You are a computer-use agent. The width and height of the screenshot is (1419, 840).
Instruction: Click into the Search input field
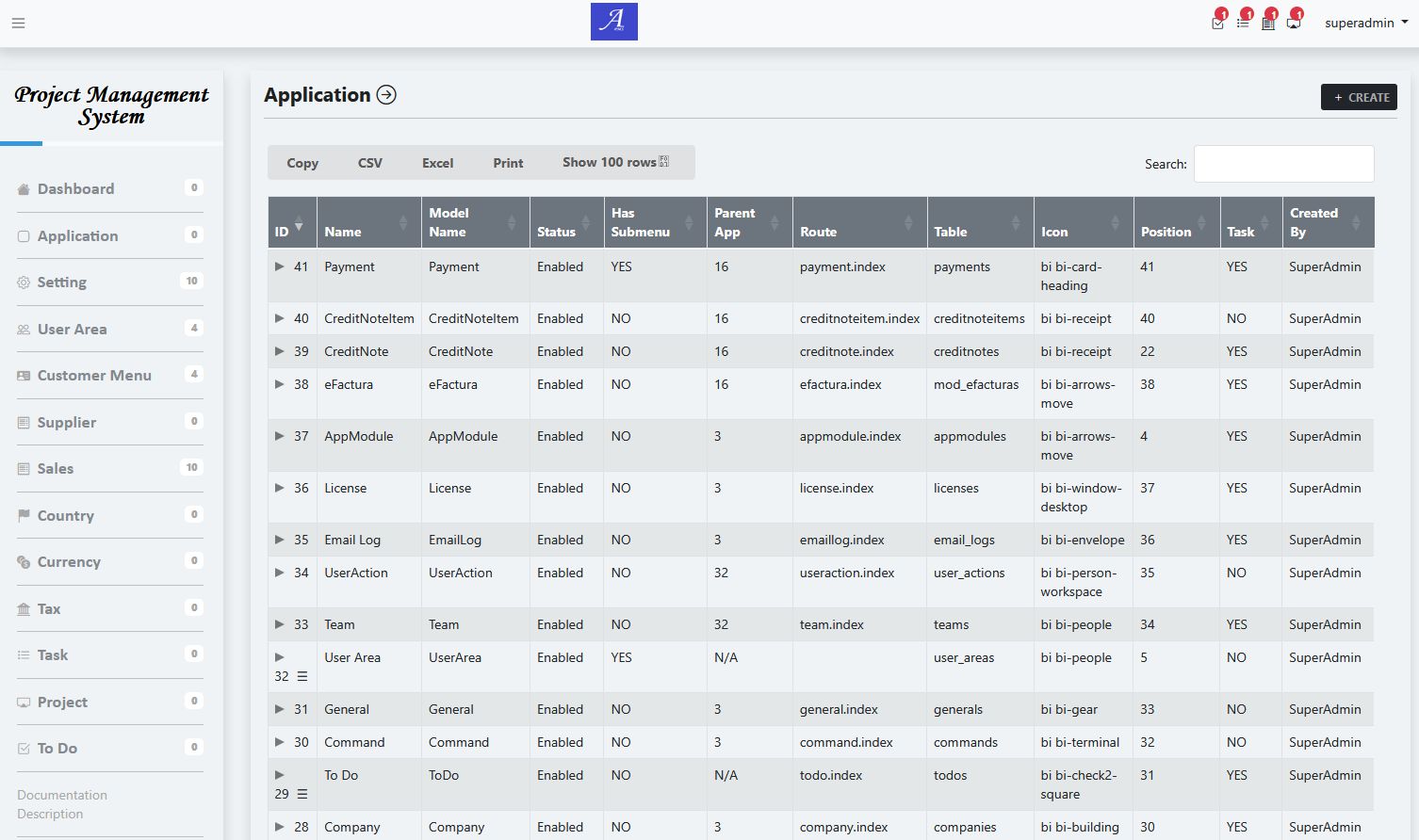(1283, 164)
